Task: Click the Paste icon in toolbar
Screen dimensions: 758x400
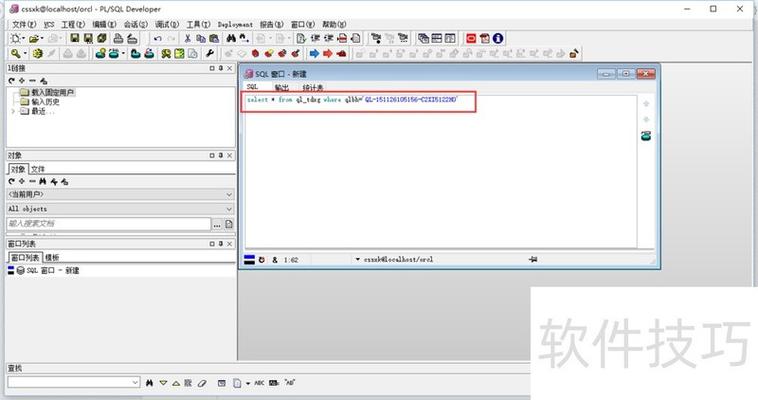Action: [214, 38]
